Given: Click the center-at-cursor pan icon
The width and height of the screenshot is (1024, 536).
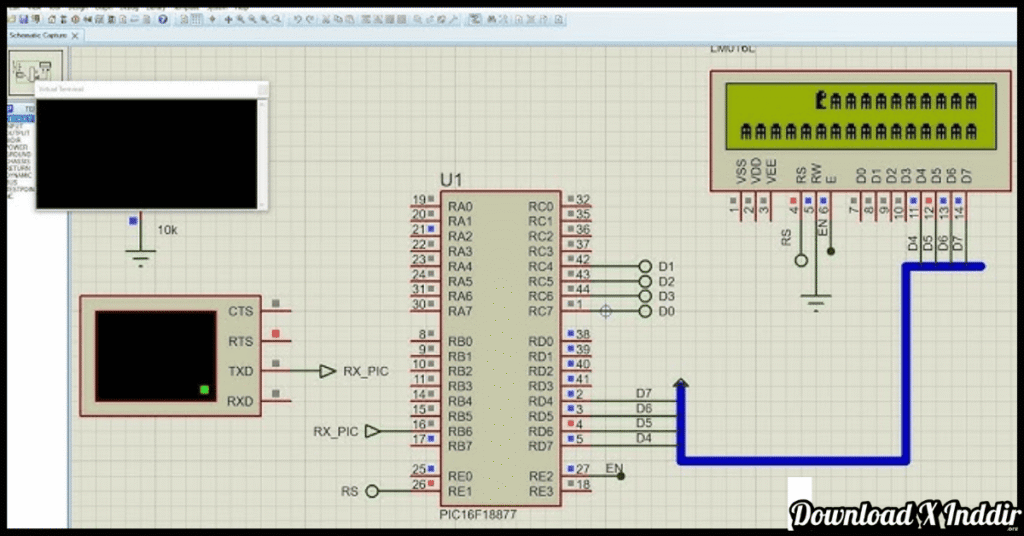Looking at the screenshot, I should 228,19.
